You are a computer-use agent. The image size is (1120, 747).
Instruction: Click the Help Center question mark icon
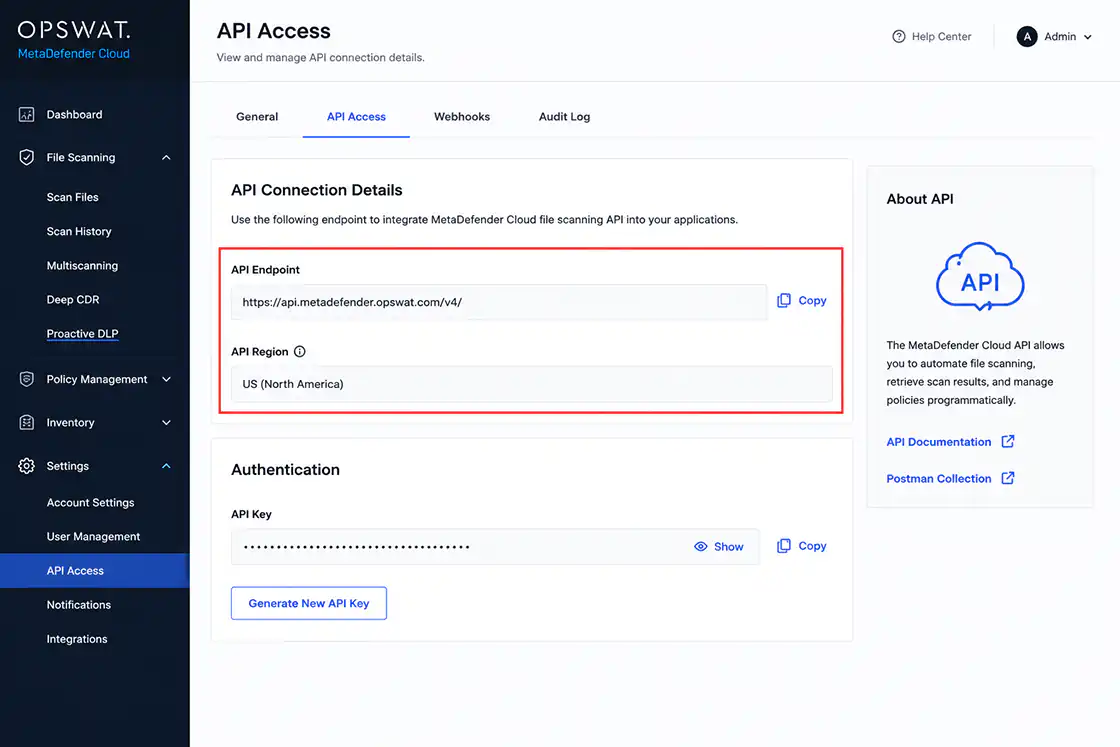pos(899,36)
